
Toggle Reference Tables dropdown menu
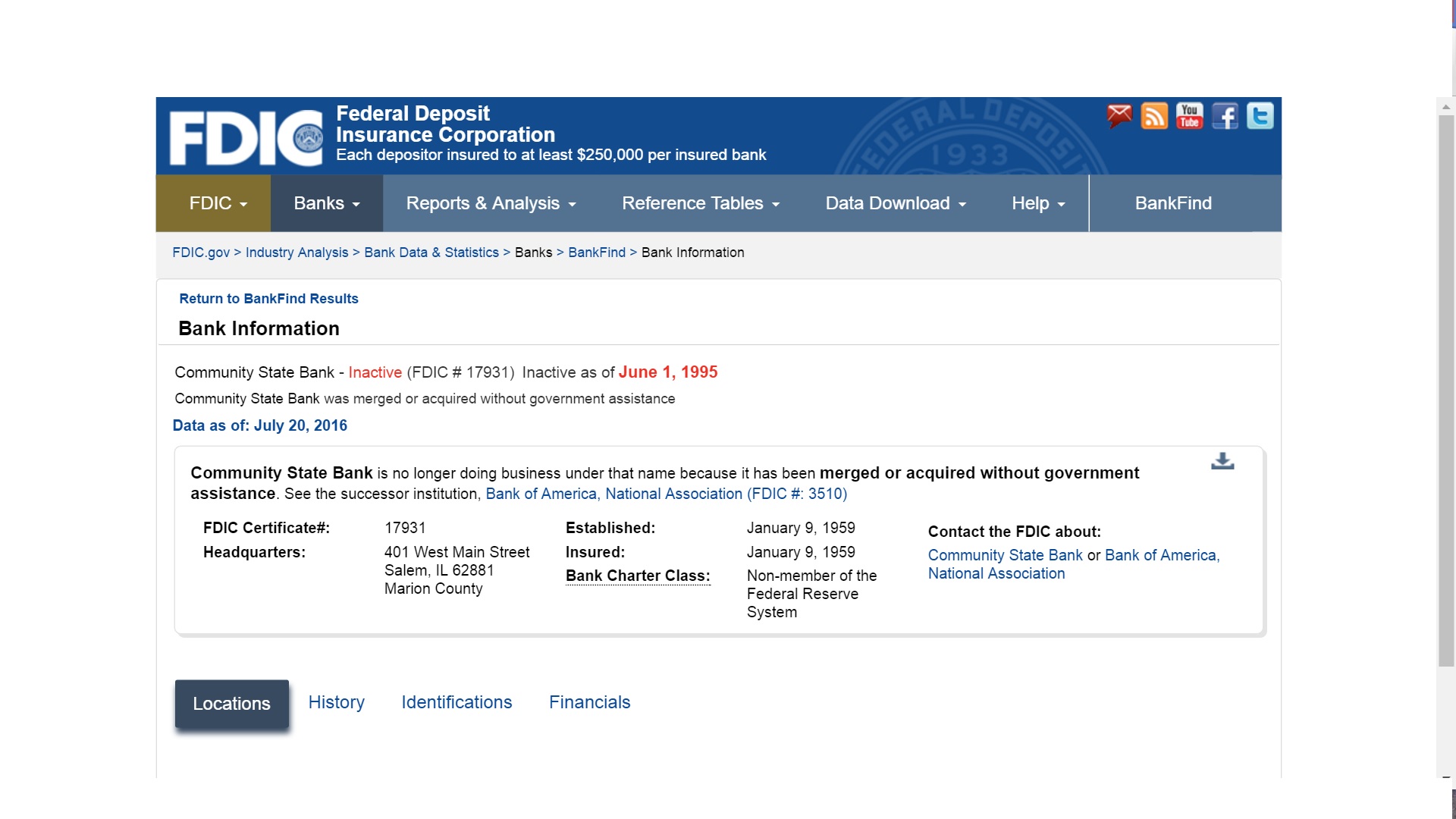click(700, 203)
